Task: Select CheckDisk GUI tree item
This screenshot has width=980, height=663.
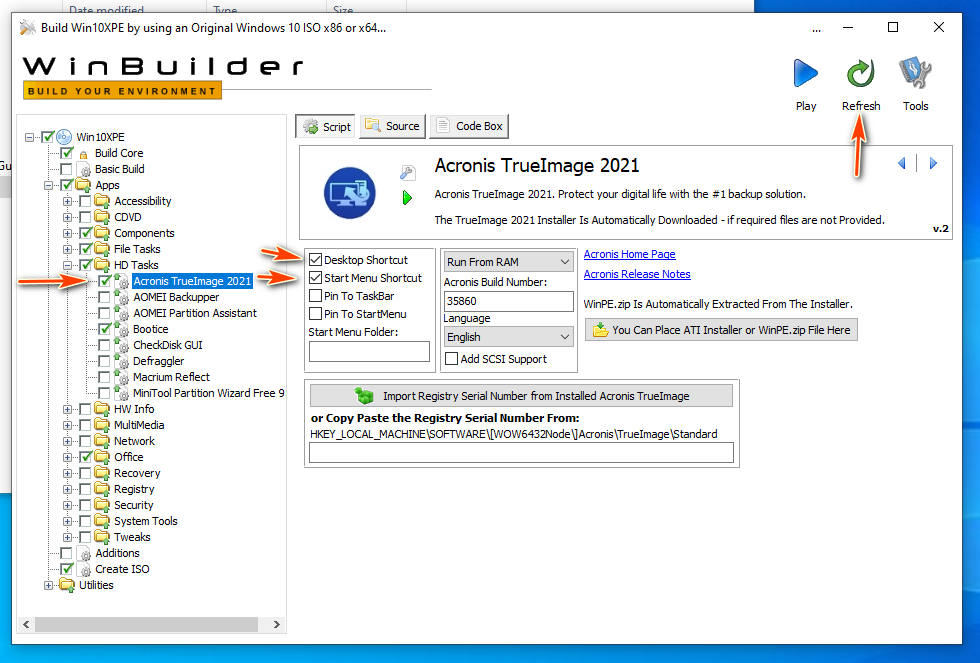Action: pos(168,345)
